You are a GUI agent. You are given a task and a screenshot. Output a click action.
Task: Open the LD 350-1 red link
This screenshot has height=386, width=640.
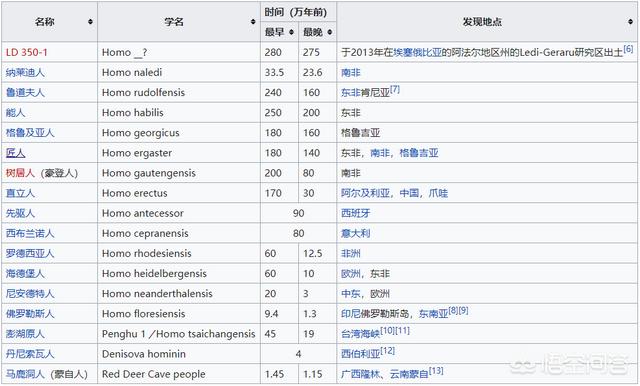click(x=27, y=52)
